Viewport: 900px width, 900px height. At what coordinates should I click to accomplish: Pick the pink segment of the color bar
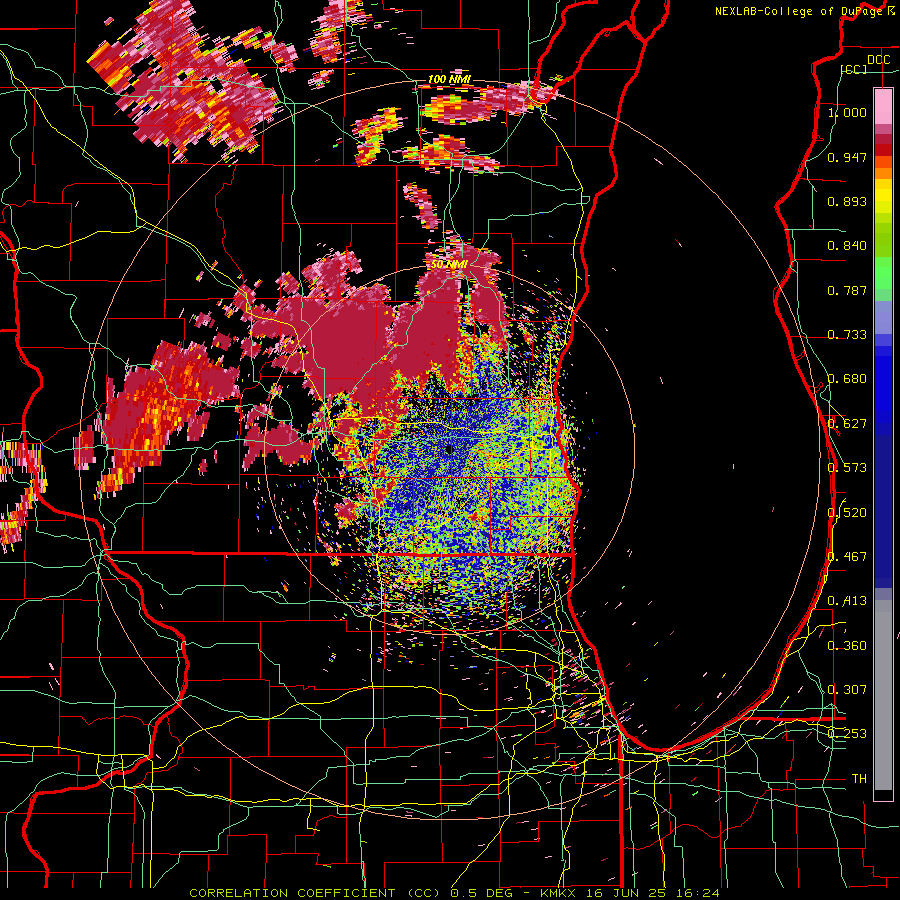tap(883, 106)
